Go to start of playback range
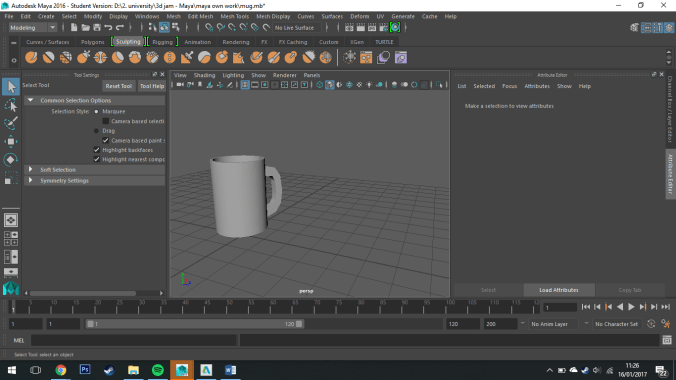Screen dimensions: 676x380 [x=585, y=307]
